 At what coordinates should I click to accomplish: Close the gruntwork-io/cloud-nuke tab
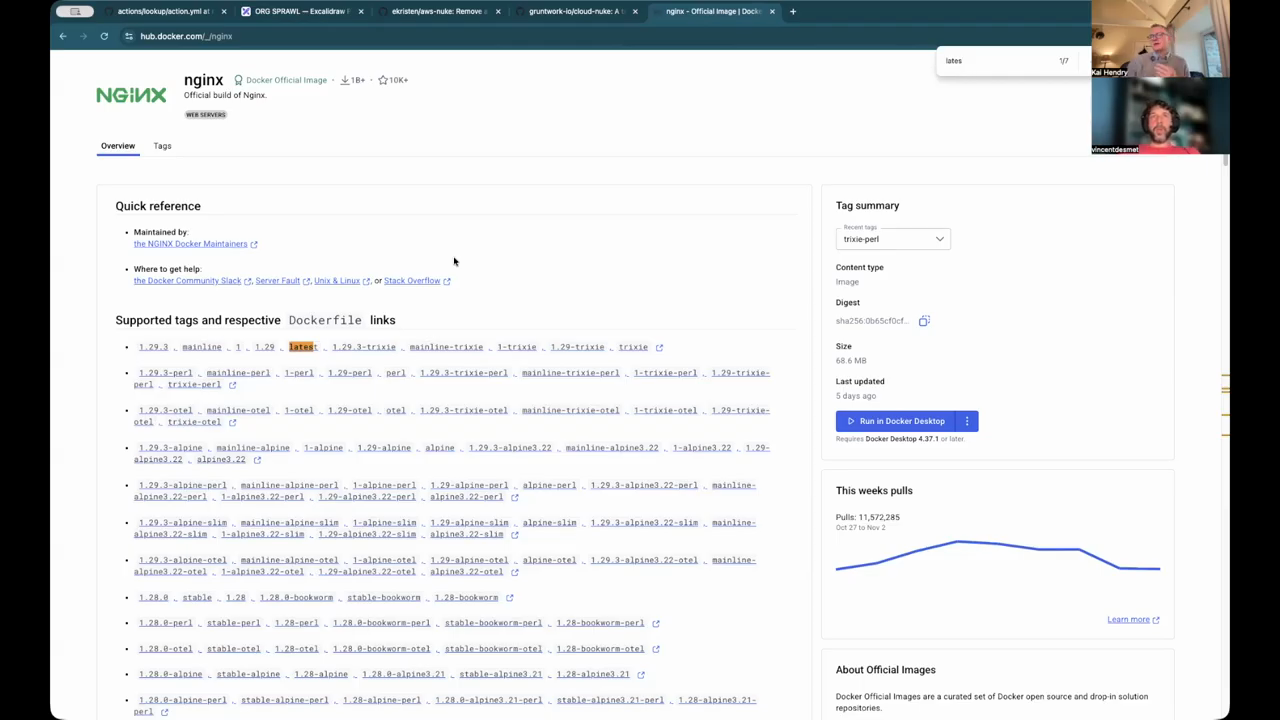pyautogui.click(x=635, y=12)
